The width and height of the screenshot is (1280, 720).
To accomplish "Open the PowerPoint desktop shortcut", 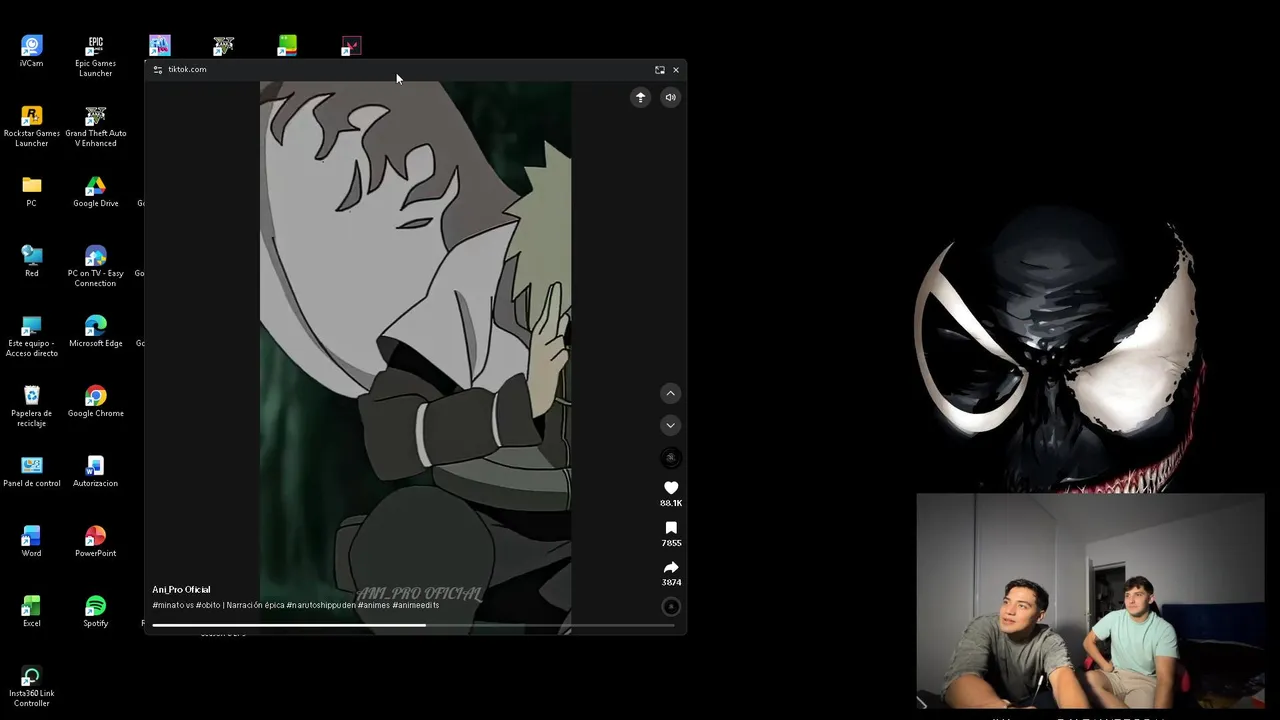I will (95, 541).
